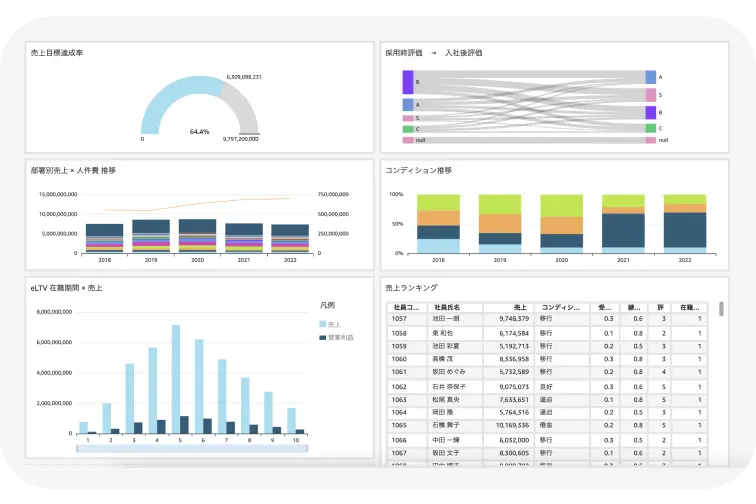756x504 pixels.
Task: Click the tallest 売上 bar at period 5
Action: (x=176, y=379)
